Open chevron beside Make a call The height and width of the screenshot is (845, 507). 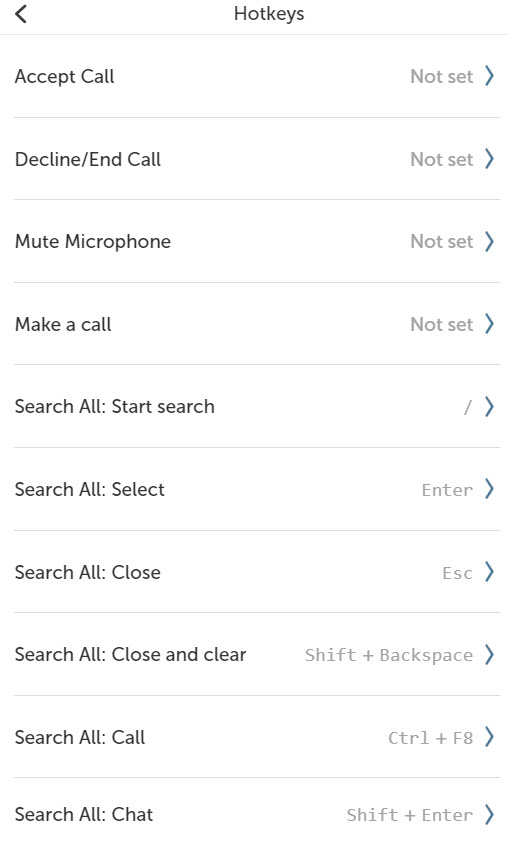489,324
